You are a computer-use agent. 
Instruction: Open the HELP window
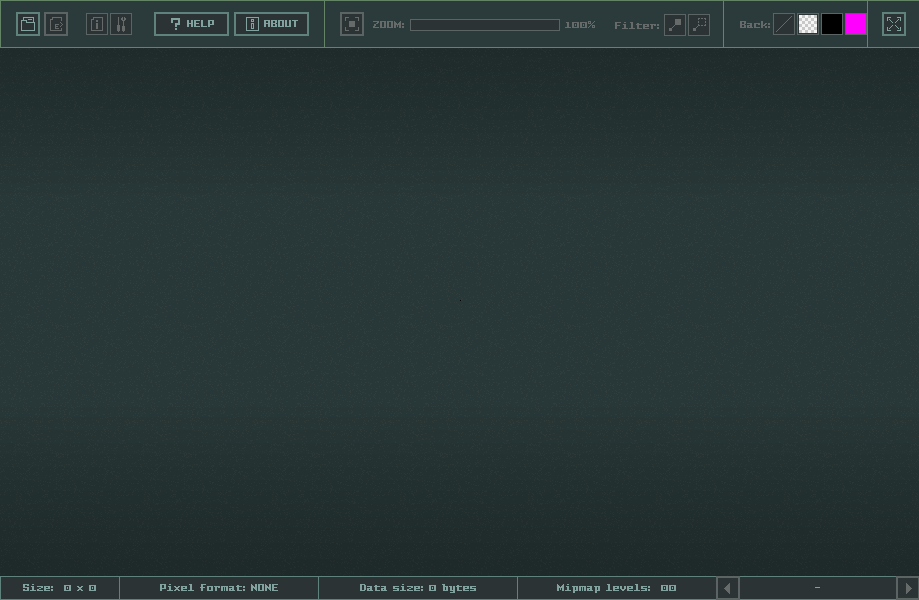[x=192, y=24]
